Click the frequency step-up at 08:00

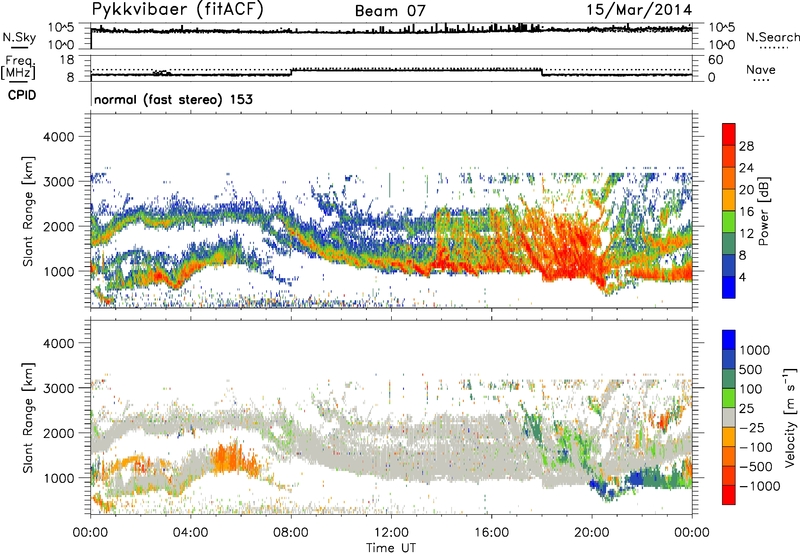(x=291, y=72)
